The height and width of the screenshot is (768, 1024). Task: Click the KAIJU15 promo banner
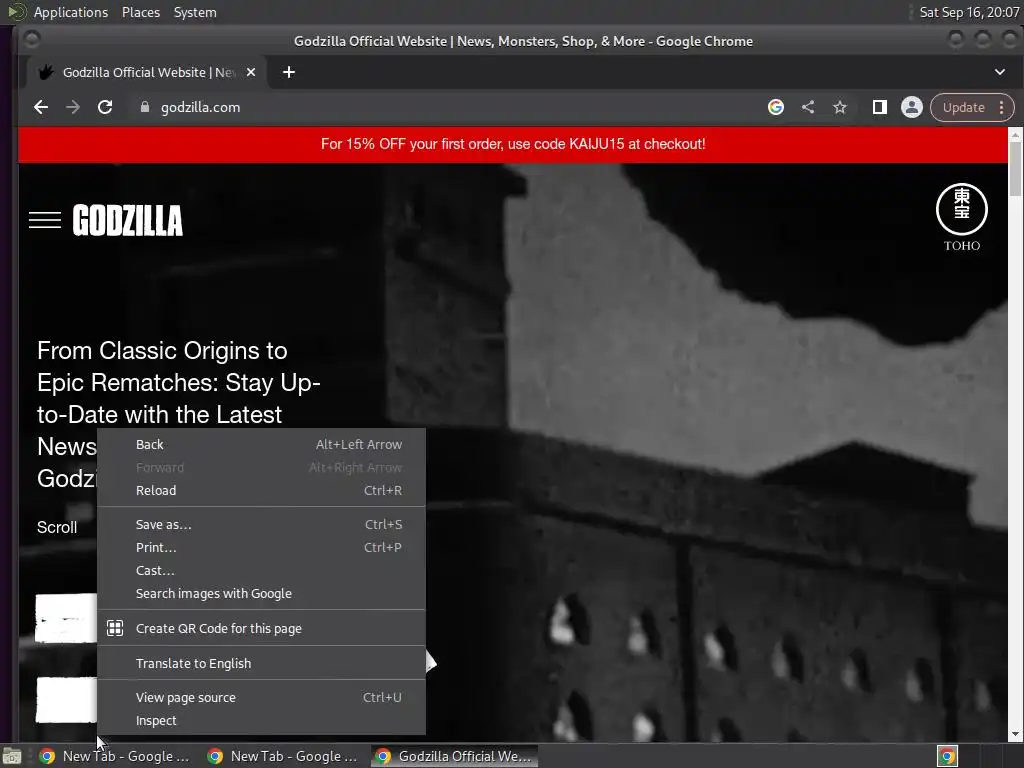point(513,144)
